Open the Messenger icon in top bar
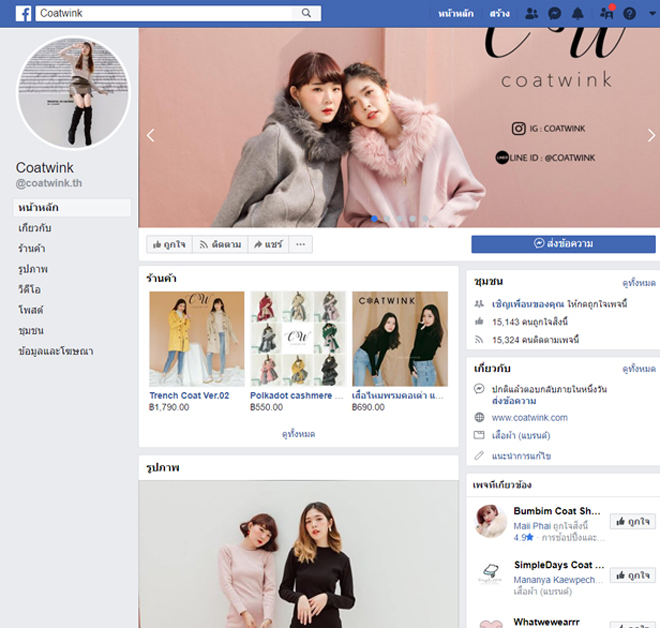This screenshot has width=660, height=628. point(554,13)
